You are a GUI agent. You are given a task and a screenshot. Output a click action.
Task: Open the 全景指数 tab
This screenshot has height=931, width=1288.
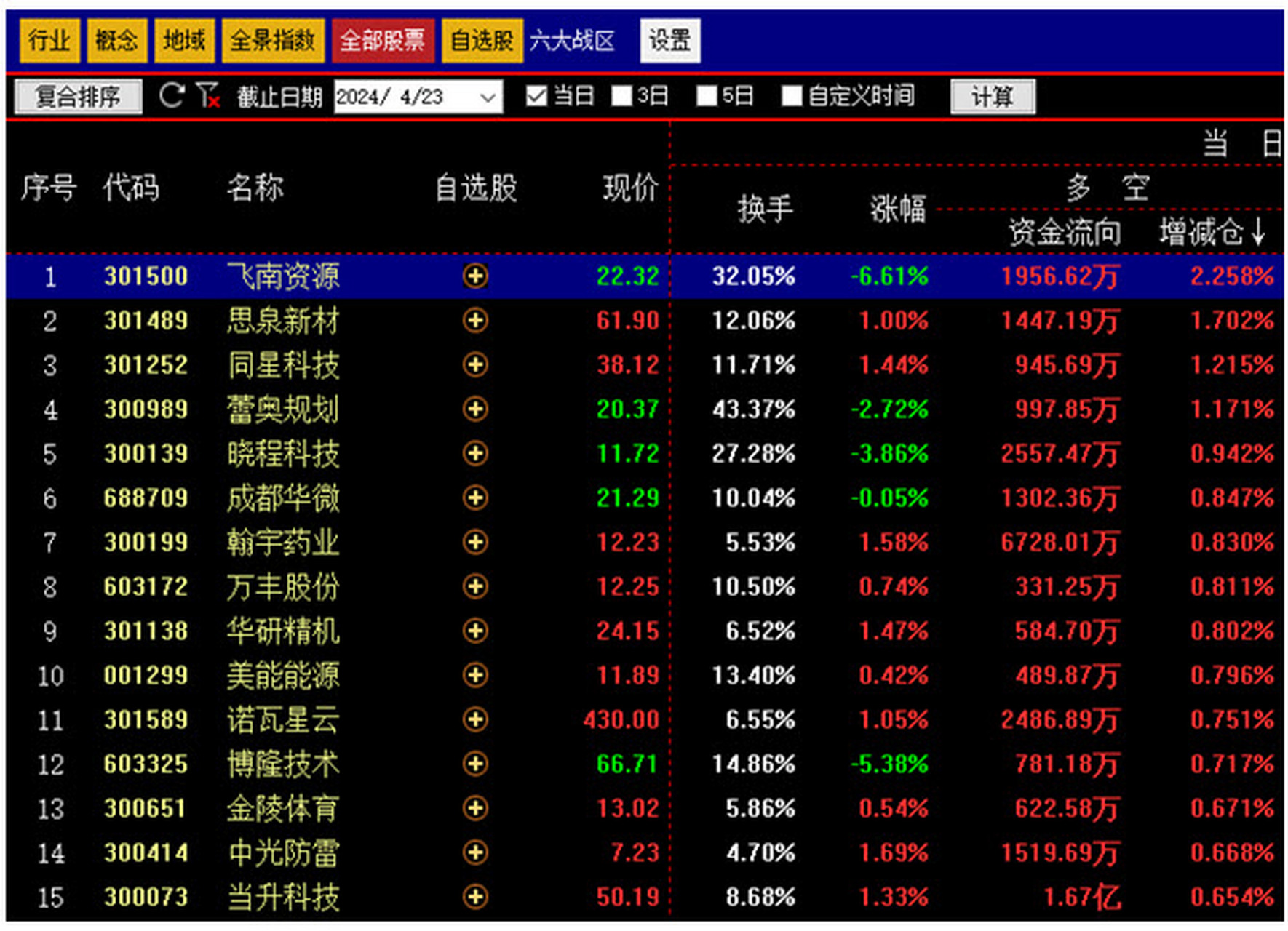click(x=273, y=40)
